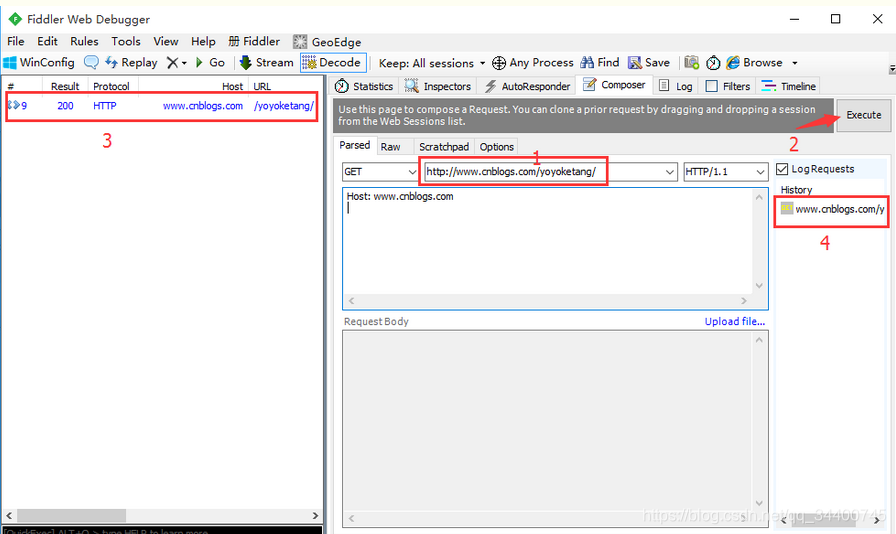
Task: Click the timer stopwatch icon
Action: pos(713,62)
